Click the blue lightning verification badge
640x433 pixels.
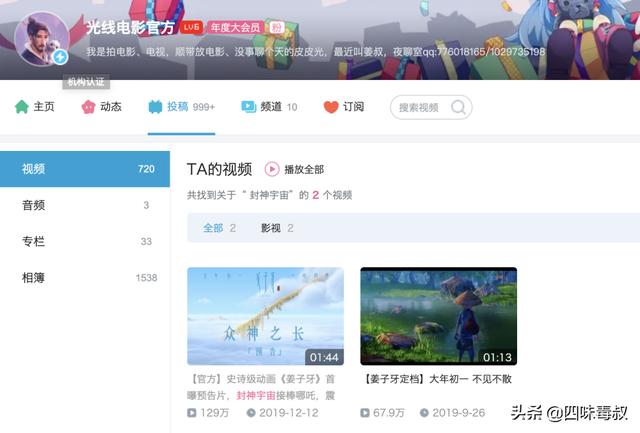click(x=60, y=57)
